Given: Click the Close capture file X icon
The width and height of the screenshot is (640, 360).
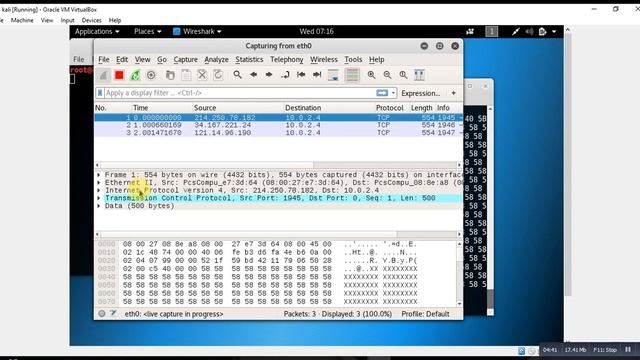Looking at the screenshot, I should click(202, 75).
